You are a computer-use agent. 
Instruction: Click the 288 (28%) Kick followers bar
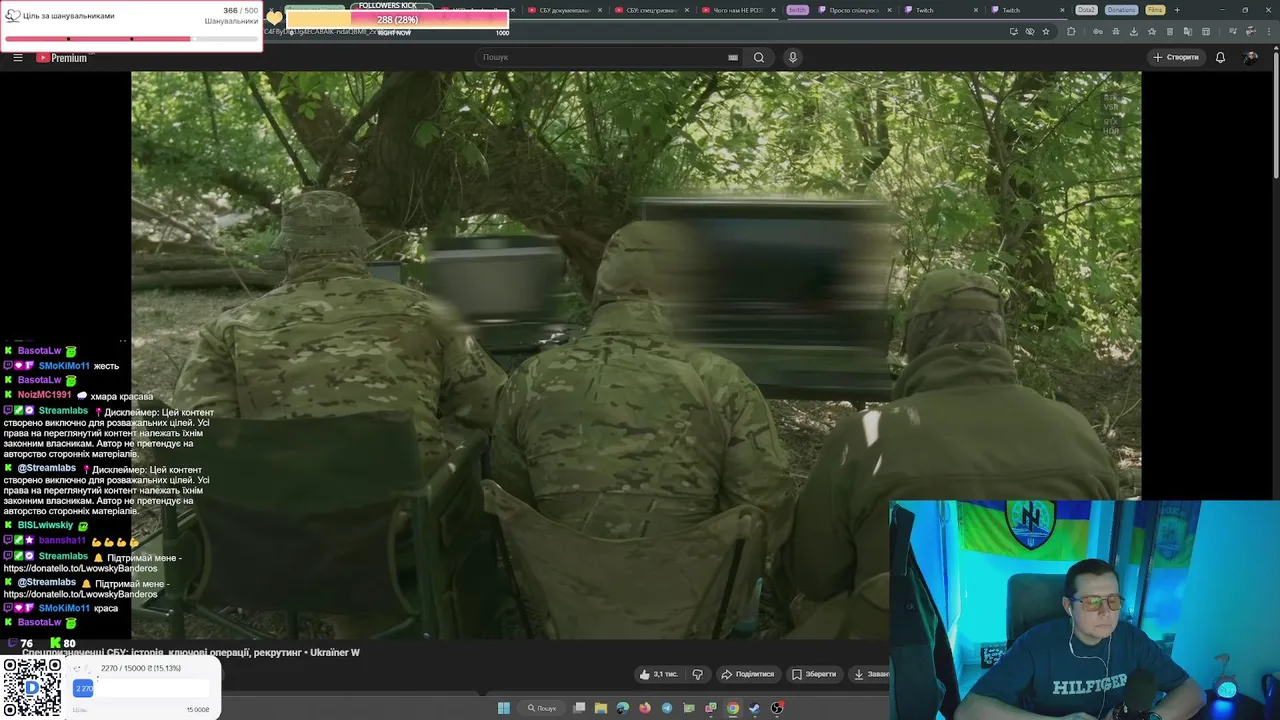[397, 20]
